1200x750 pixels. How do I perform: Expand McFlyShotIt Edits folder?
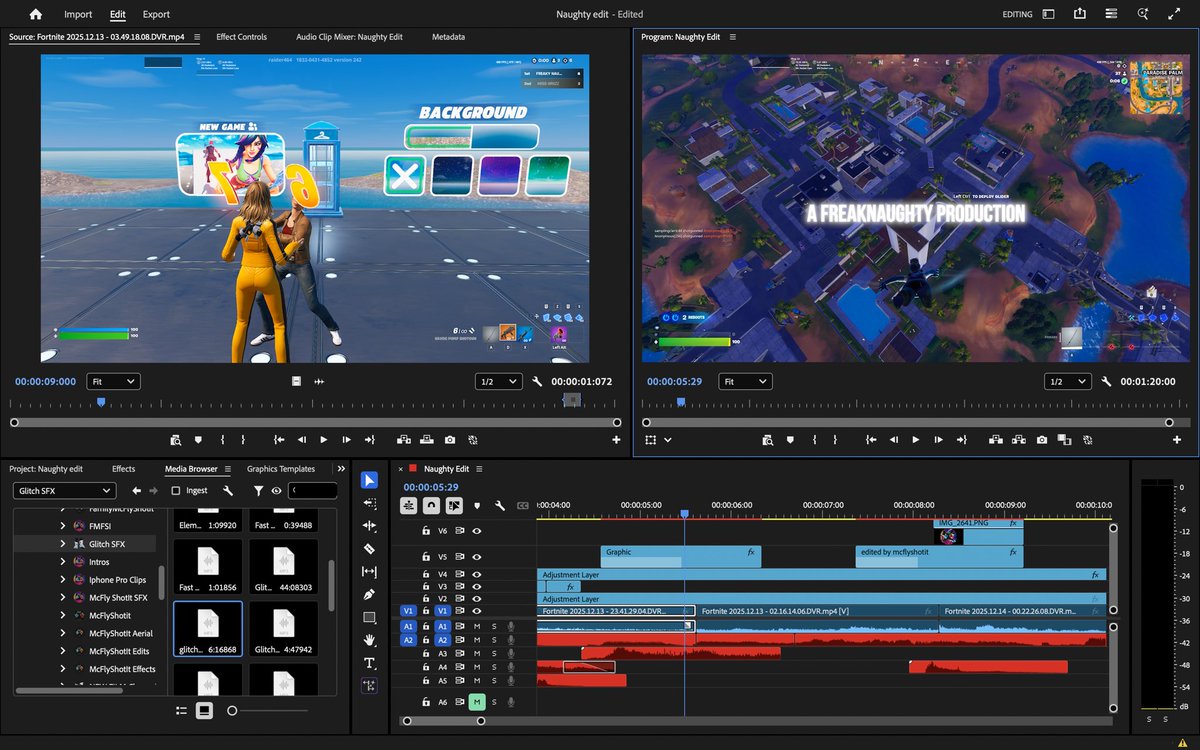click(x=63, y=651)
